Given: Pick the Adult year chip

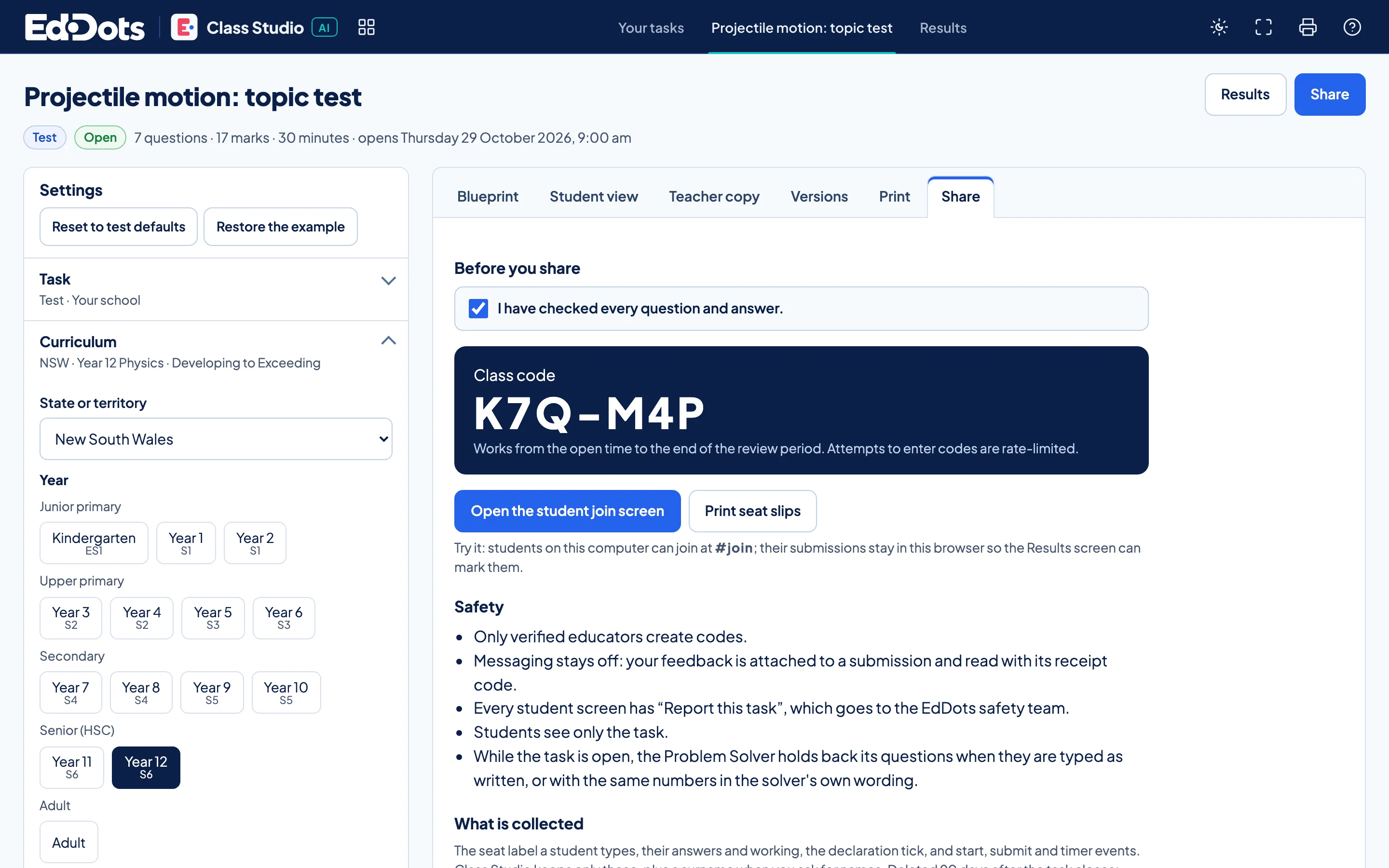Looking at the screenshot, I should pyautogui.click(x=69, y=842).
